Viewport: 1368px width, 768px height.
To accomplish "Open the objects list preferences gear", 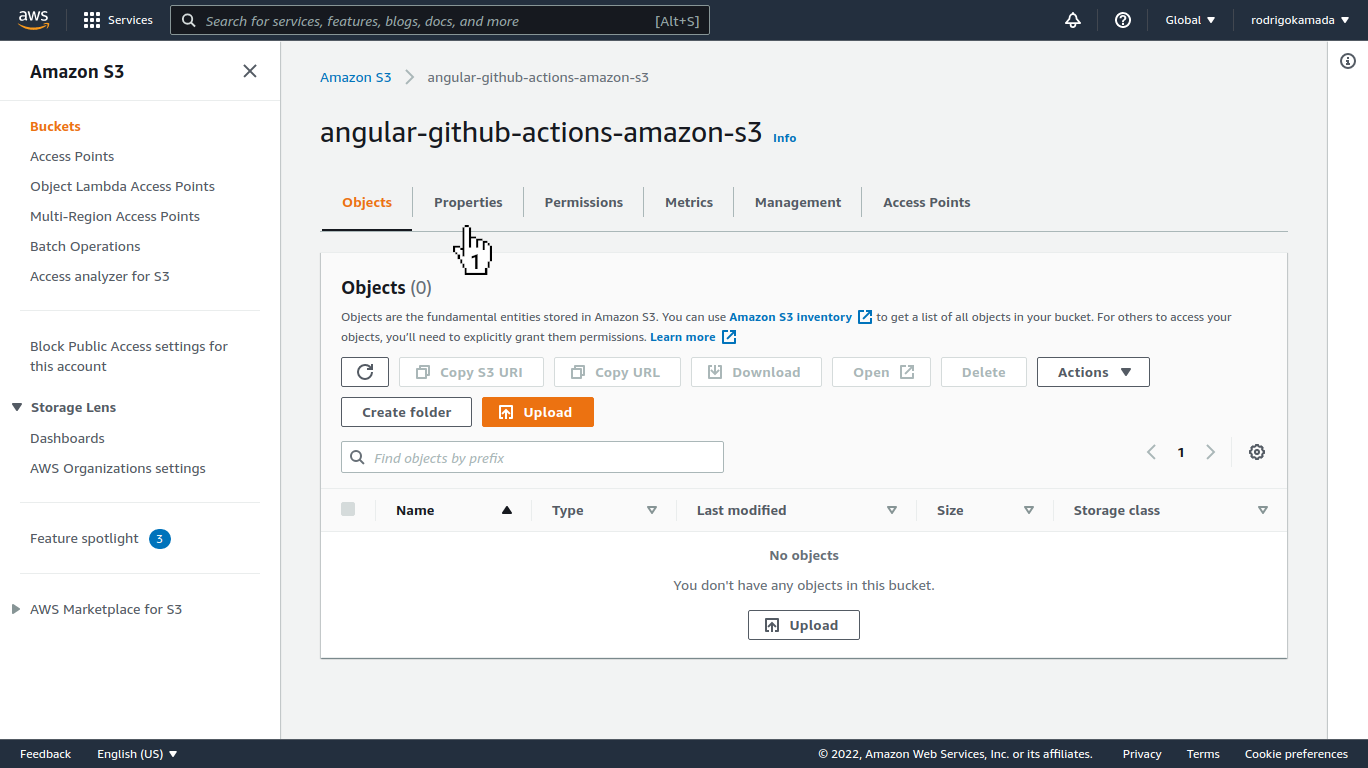I will point(1257,452).
